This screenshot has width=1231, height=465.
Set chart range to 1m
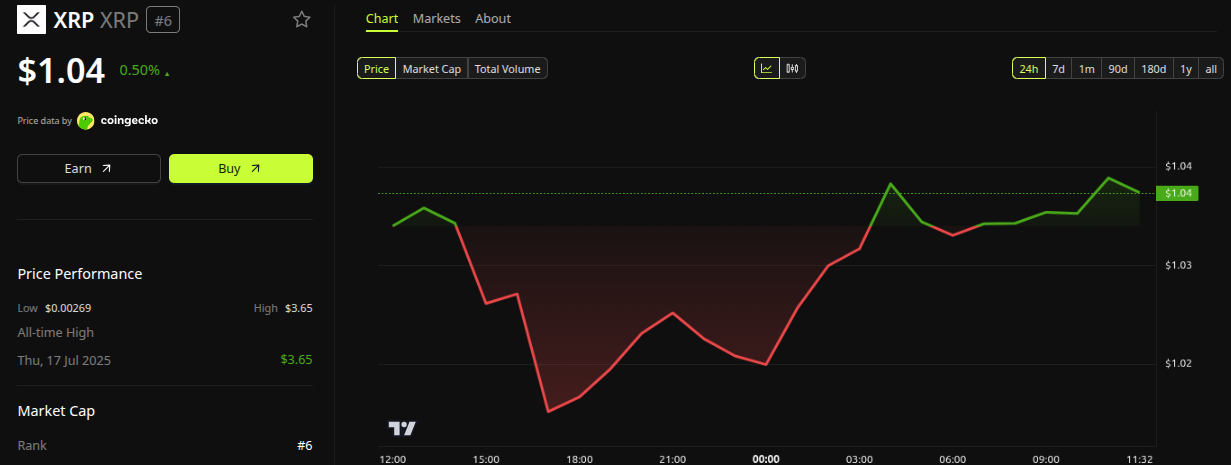pyautogui.click(x=1087, y=69)
